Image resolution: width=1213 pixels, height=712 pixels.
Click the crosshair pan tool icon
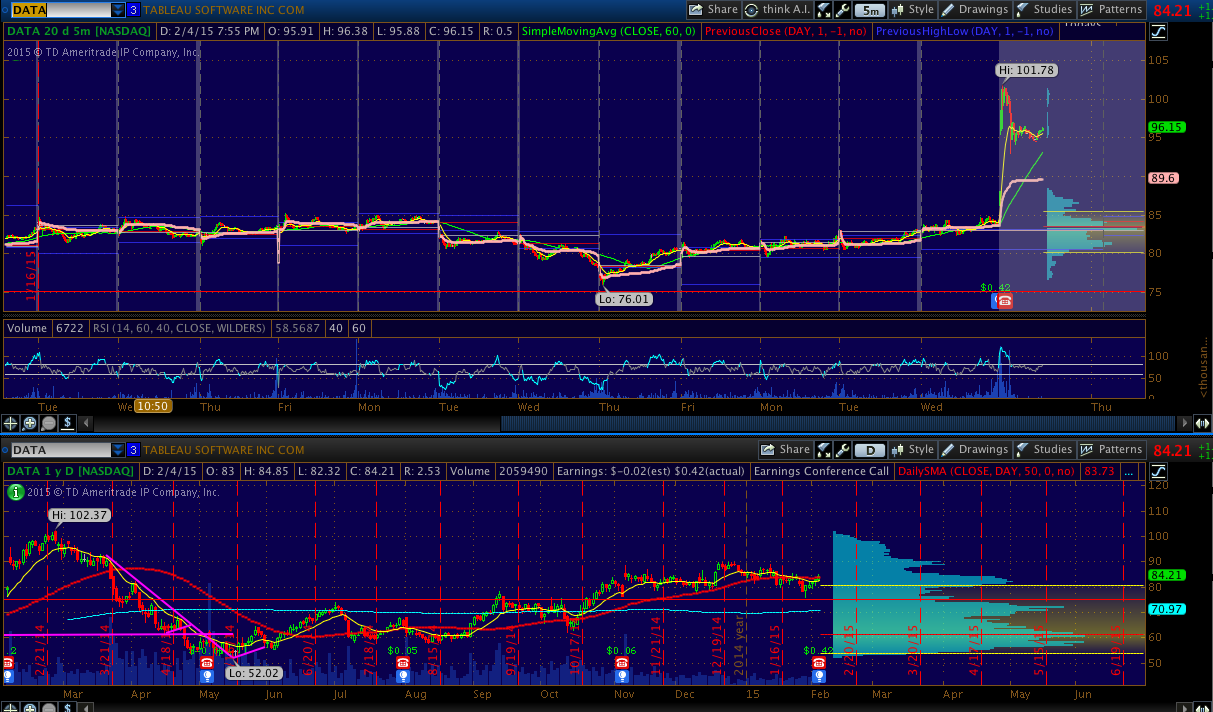12,423
